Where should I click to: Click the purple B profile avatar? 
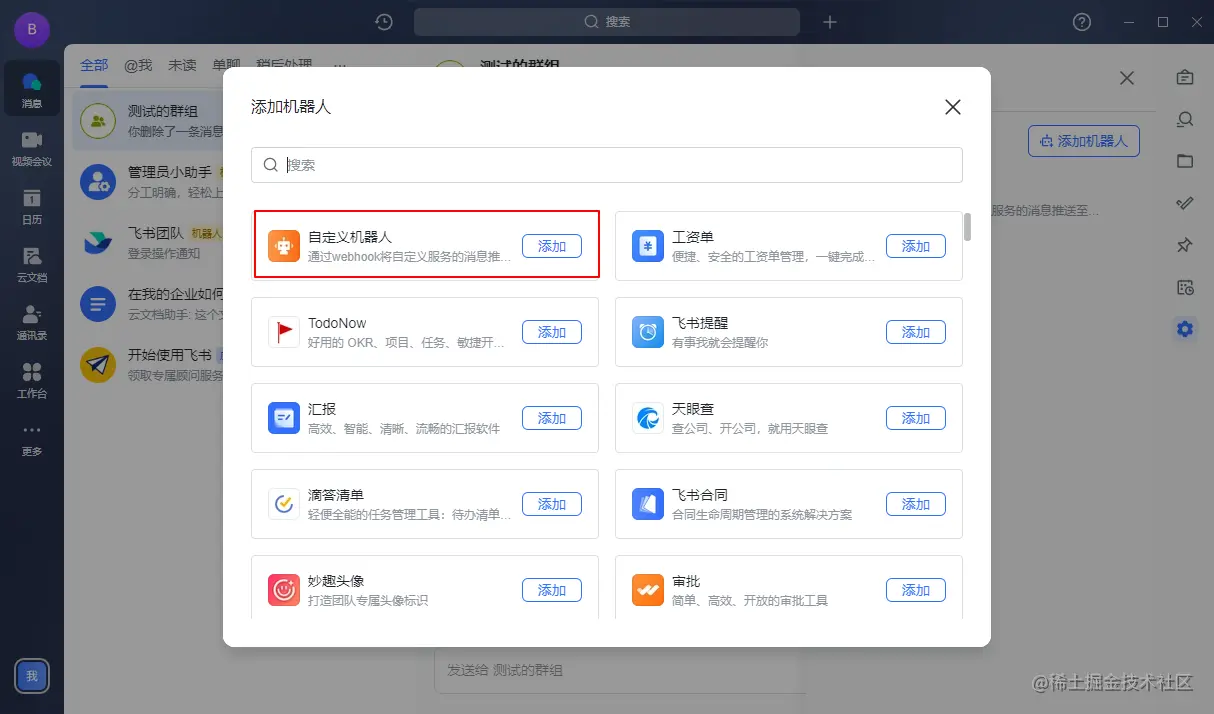pyautogui.click(x=32, y=29)
